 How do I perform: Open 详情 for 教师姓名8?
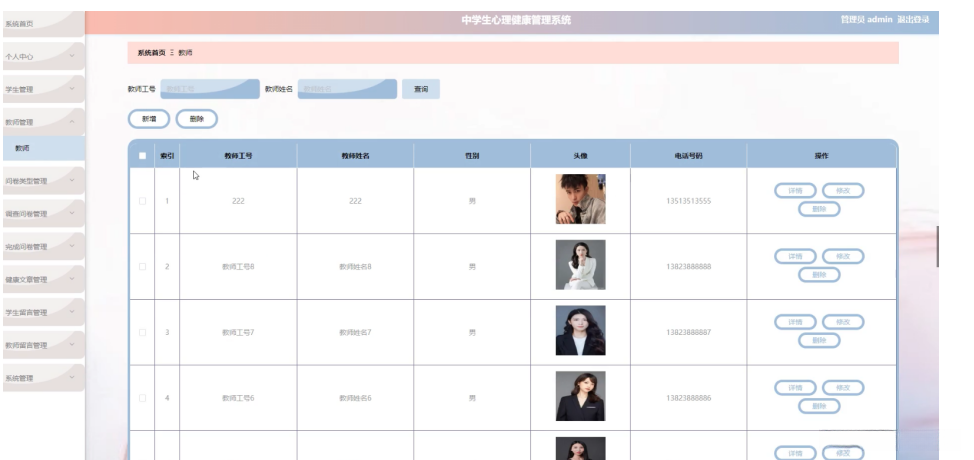[795, 256]
